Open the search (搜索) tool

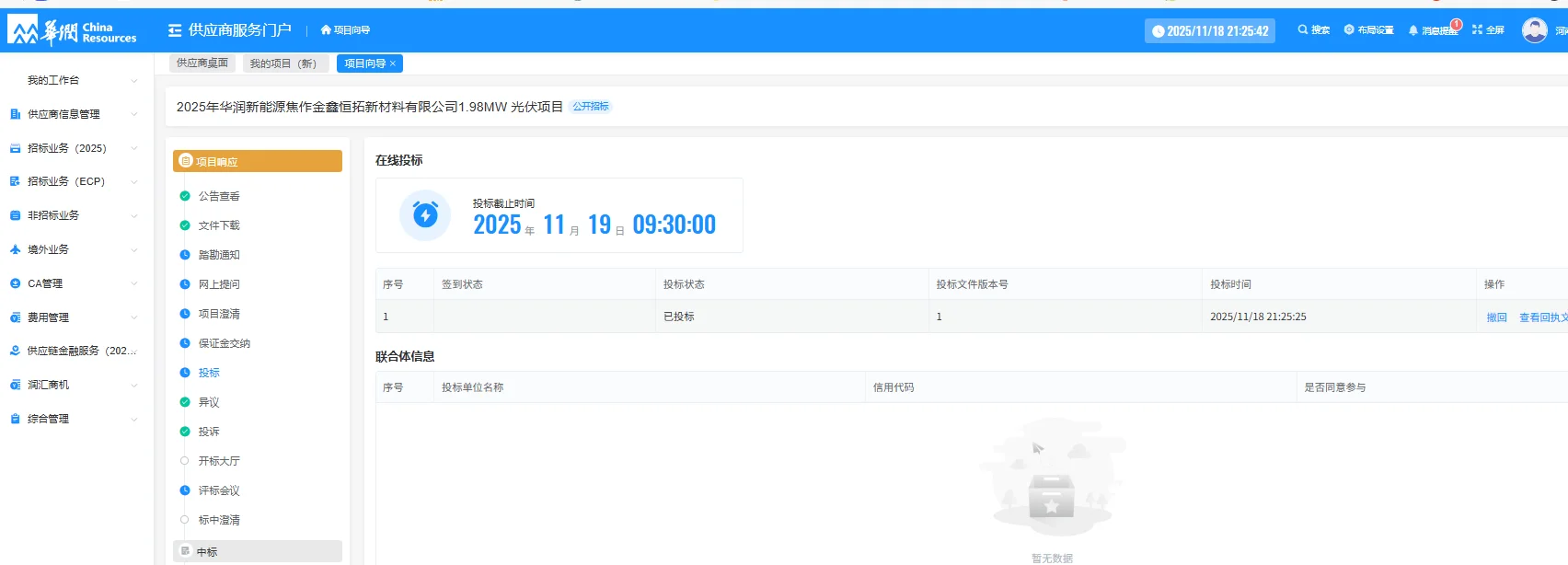1314,30
